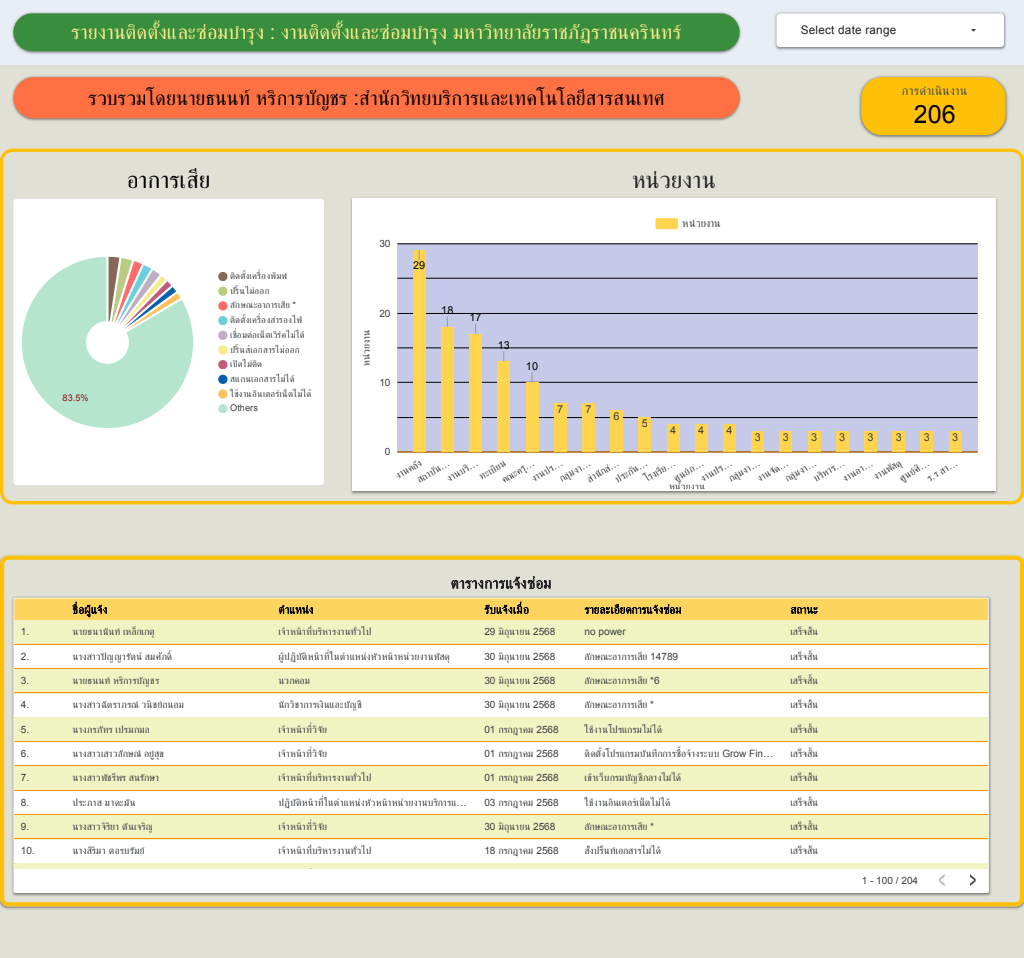Sort table by ตำแหน่ง column header
Viewport: 1024px width, 958px height.
pyautogui.click(x=296, y=610)
